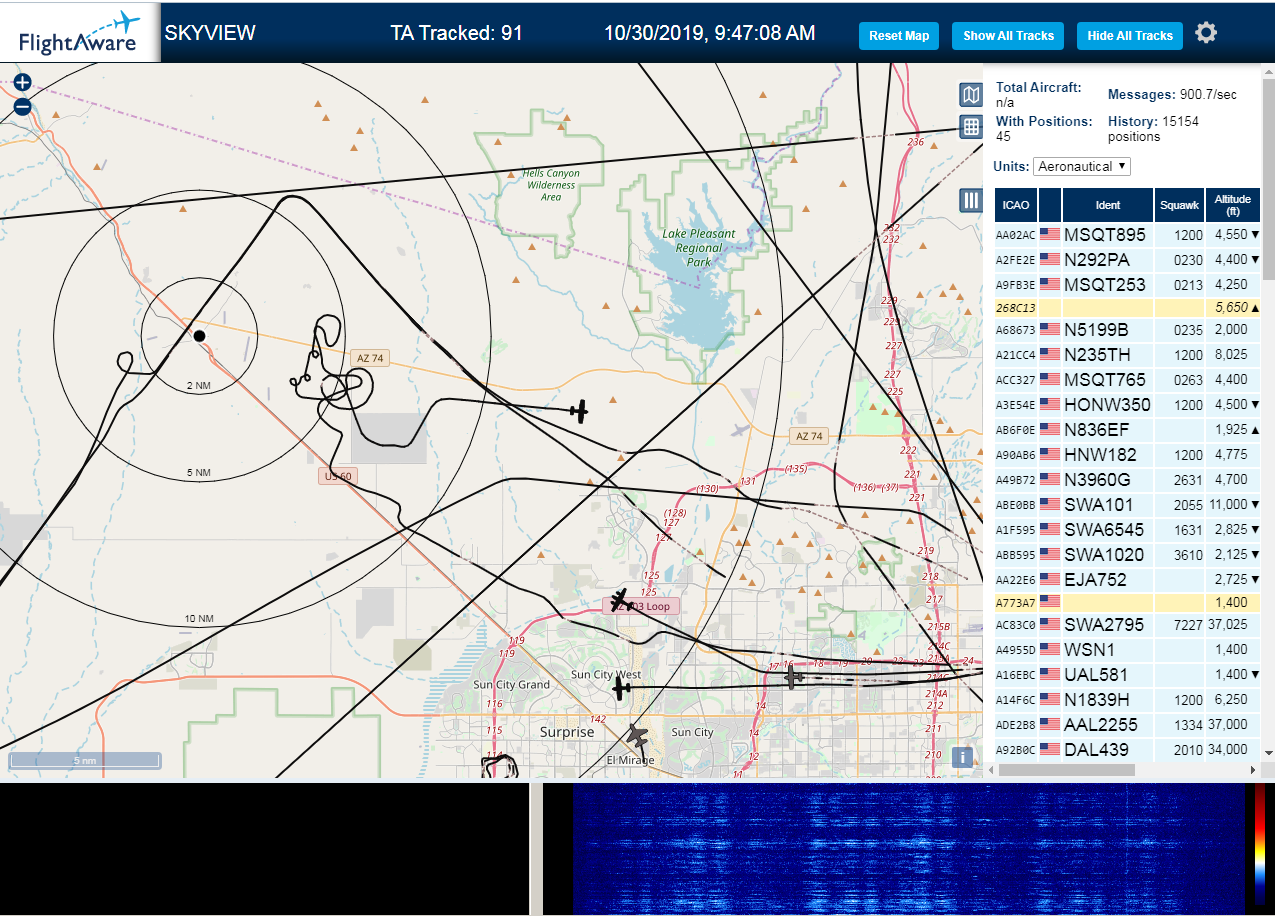Sort table by ICAO column header
Viewport: 1275px width, 917px height.
1015,204
